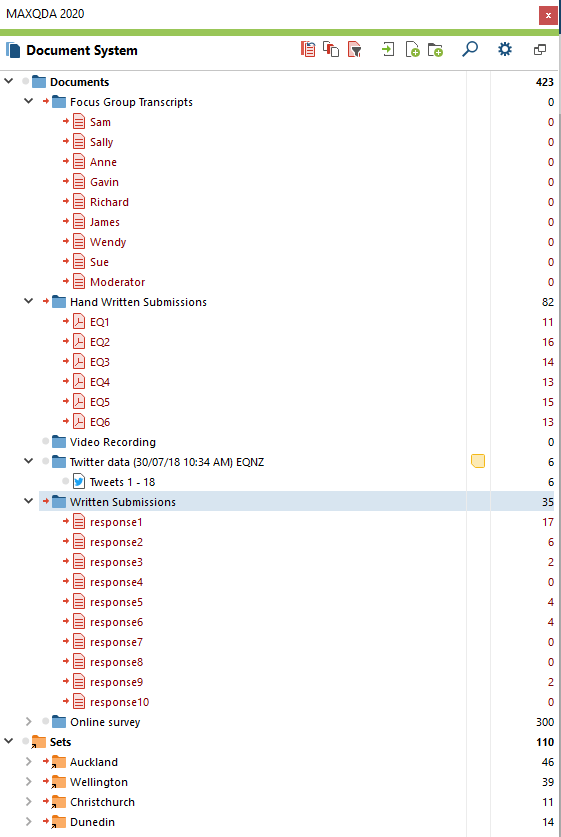The height and width of the screenshot is (837, 561).
Task: Click the count 82 for Hand Written Submissions
Action: (548, 302)
